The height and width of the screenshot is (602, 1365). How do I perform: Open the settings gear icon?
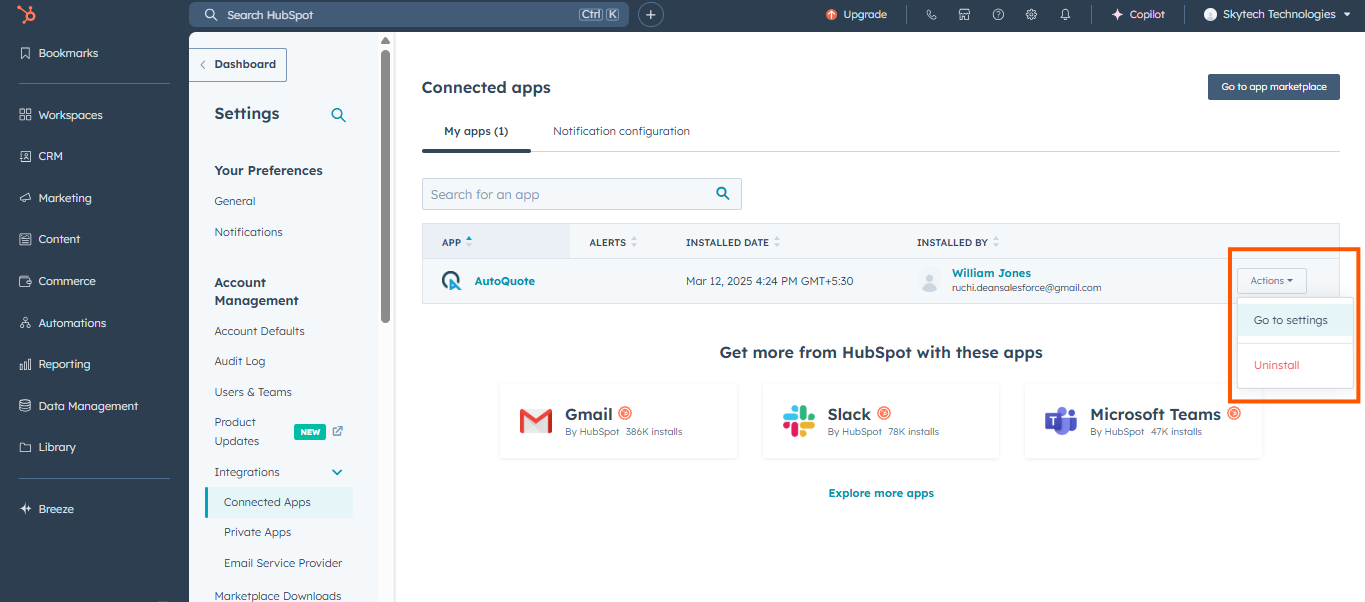[x=1031, y=15]
